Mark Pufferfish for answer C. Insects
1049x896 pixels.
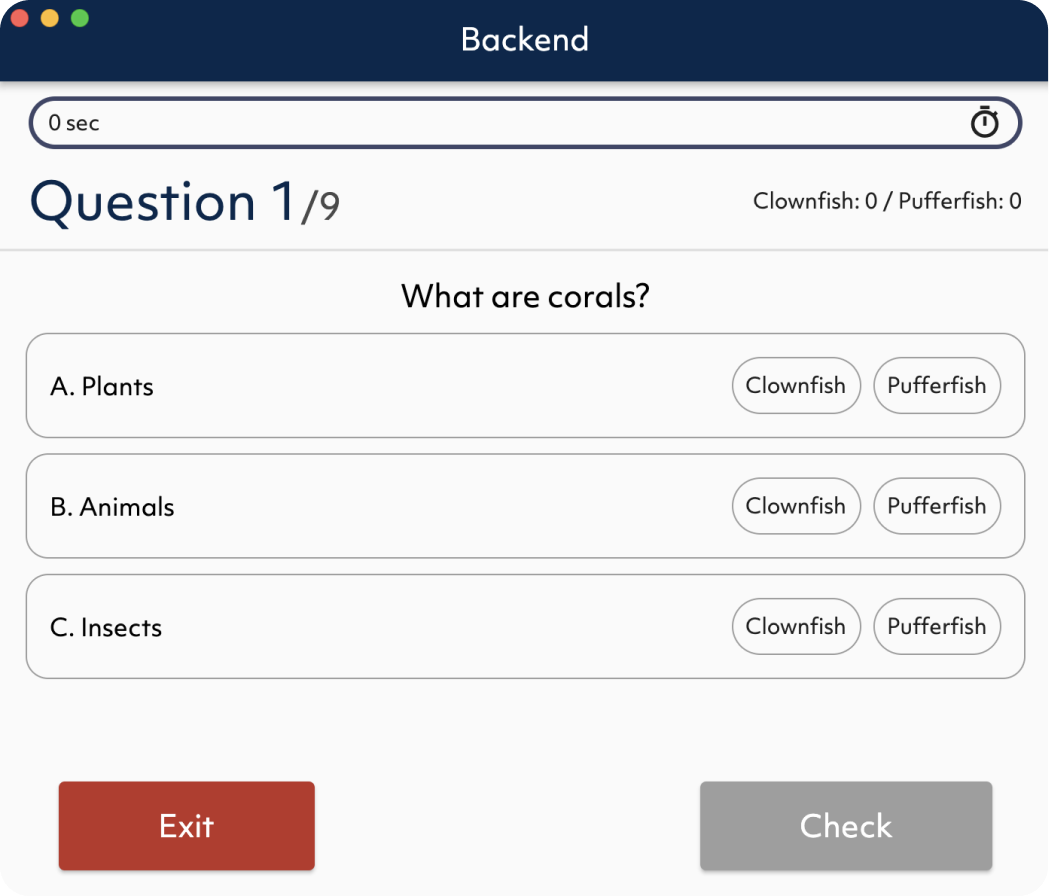[x=937, y=626]
